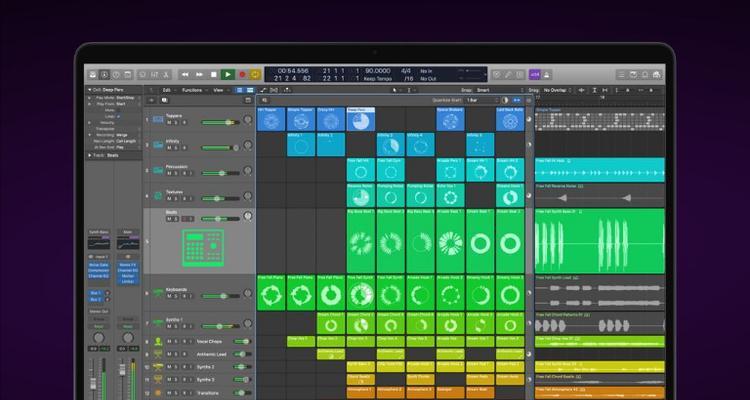Select the Free Fall Synth Bass region in the timeline
Image resolution: width=750 pixels, height=400 pixels.
pyautogui.click(x=600, y=241)
